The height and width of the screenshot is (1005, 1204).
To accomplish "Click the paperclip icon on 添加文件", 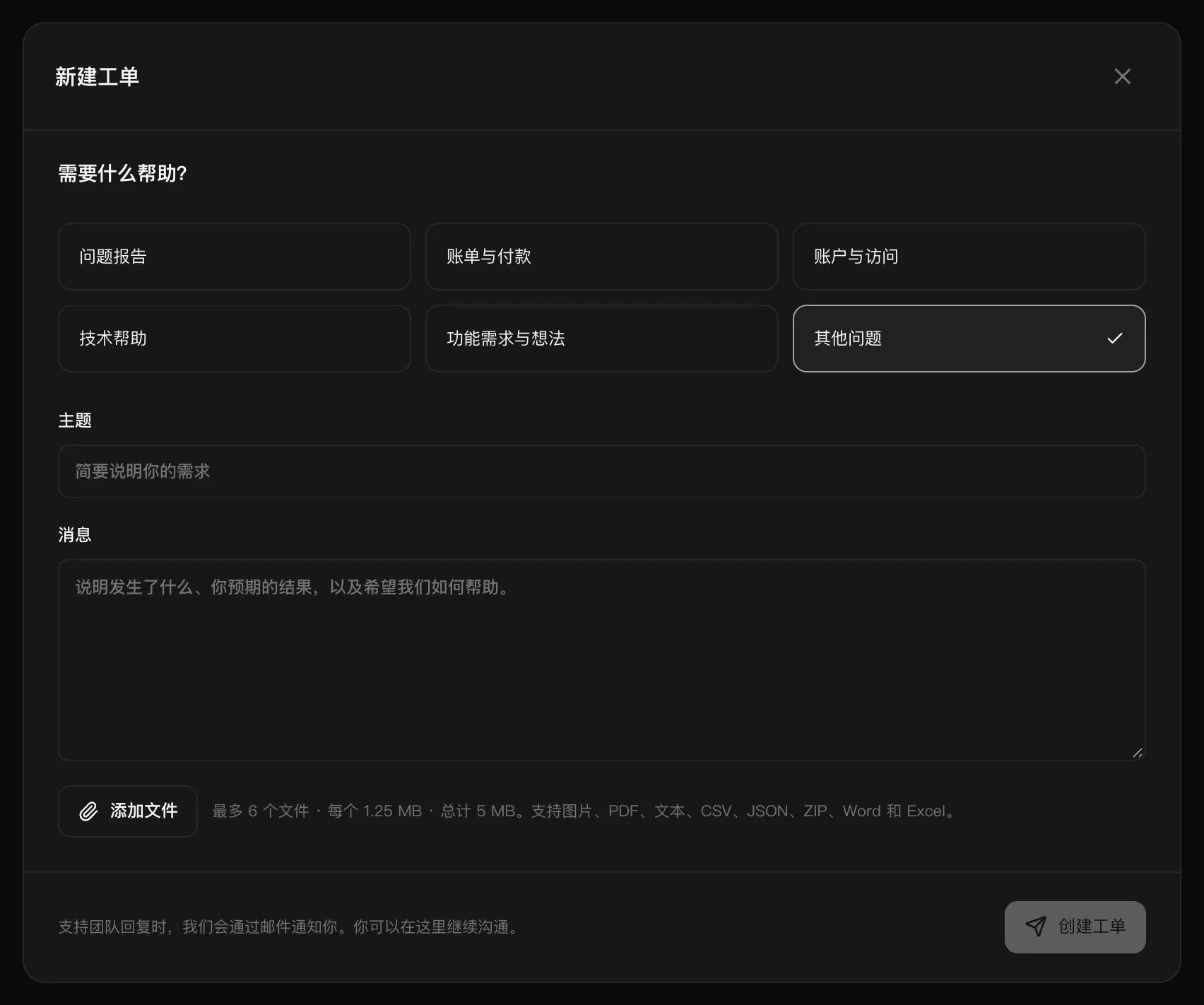I will pos(88,811).
